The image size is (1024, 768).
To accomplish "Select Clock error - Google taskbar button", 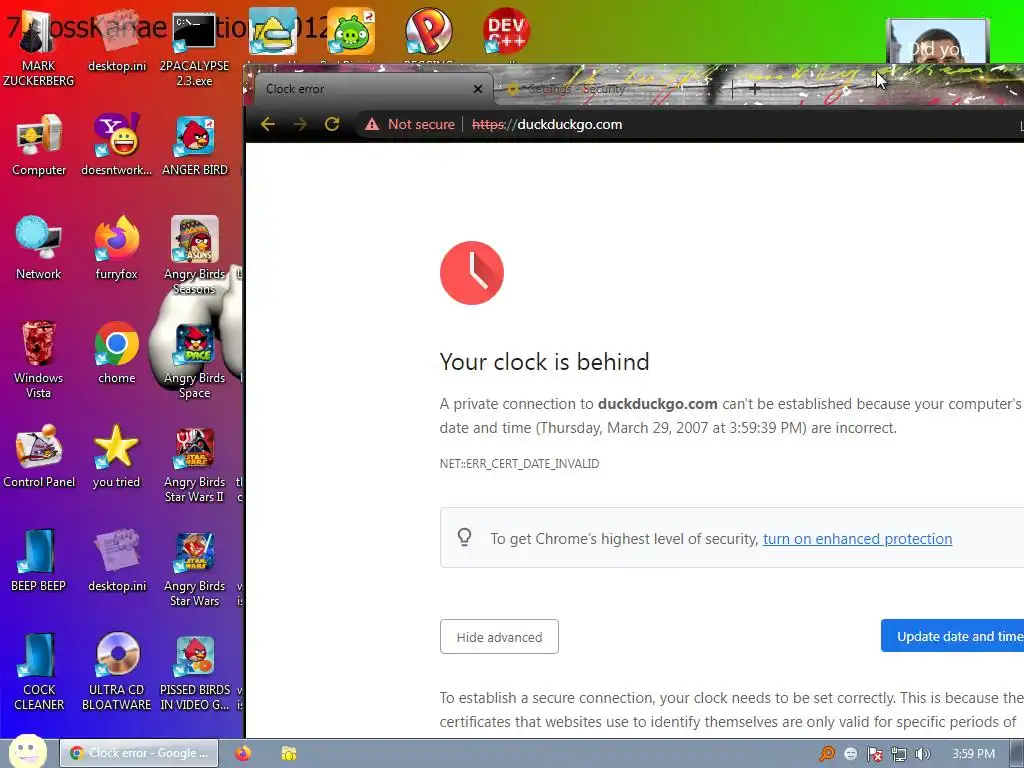I will click(139, 753).
